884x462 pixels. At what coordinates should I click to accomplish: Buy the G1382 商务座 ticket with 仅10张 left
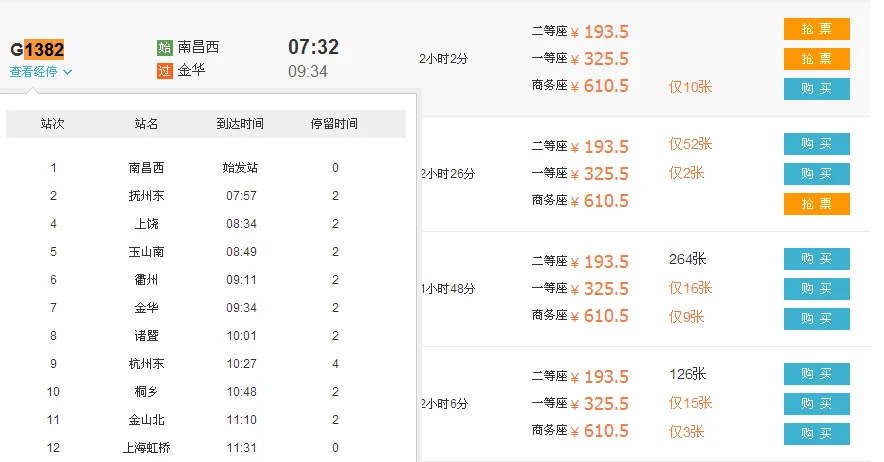point(816,88)
